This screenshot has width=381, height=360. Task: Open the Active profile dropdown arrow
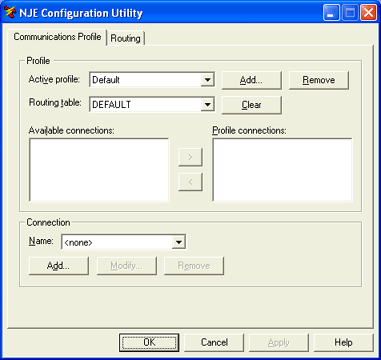point(208,80)
